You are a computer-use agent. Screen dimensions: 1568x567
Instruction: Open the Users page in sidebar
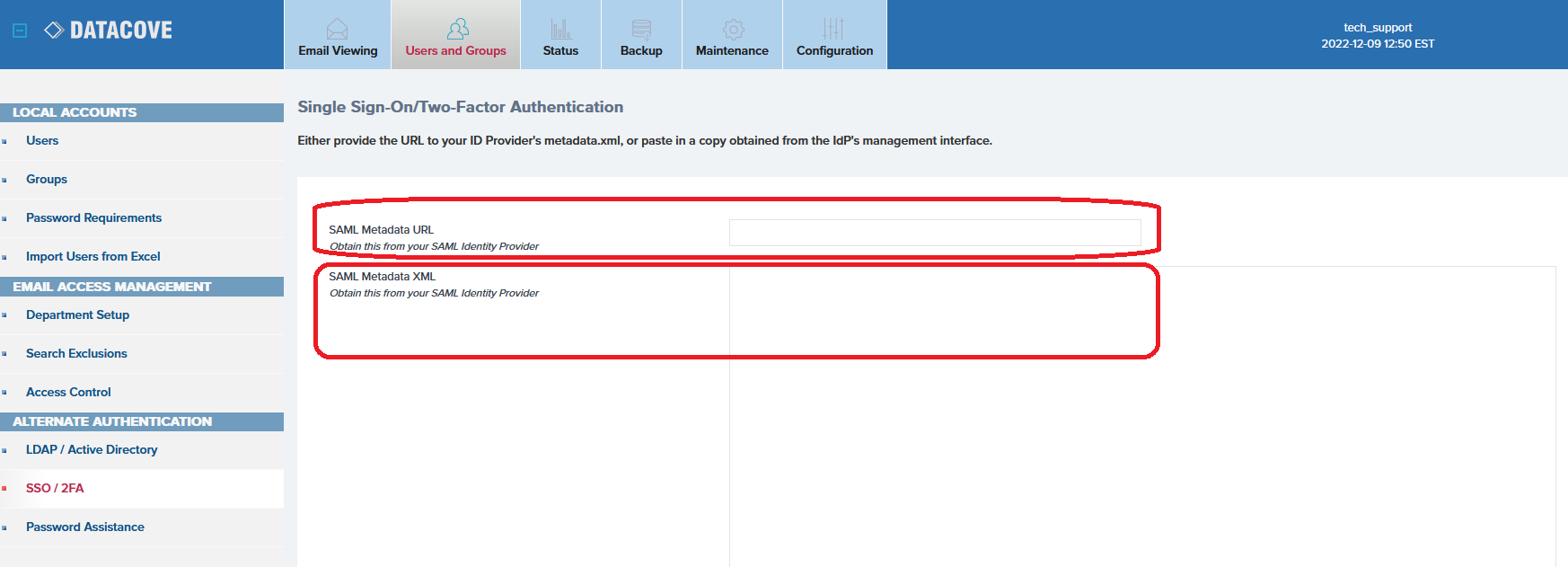(42, 141)
